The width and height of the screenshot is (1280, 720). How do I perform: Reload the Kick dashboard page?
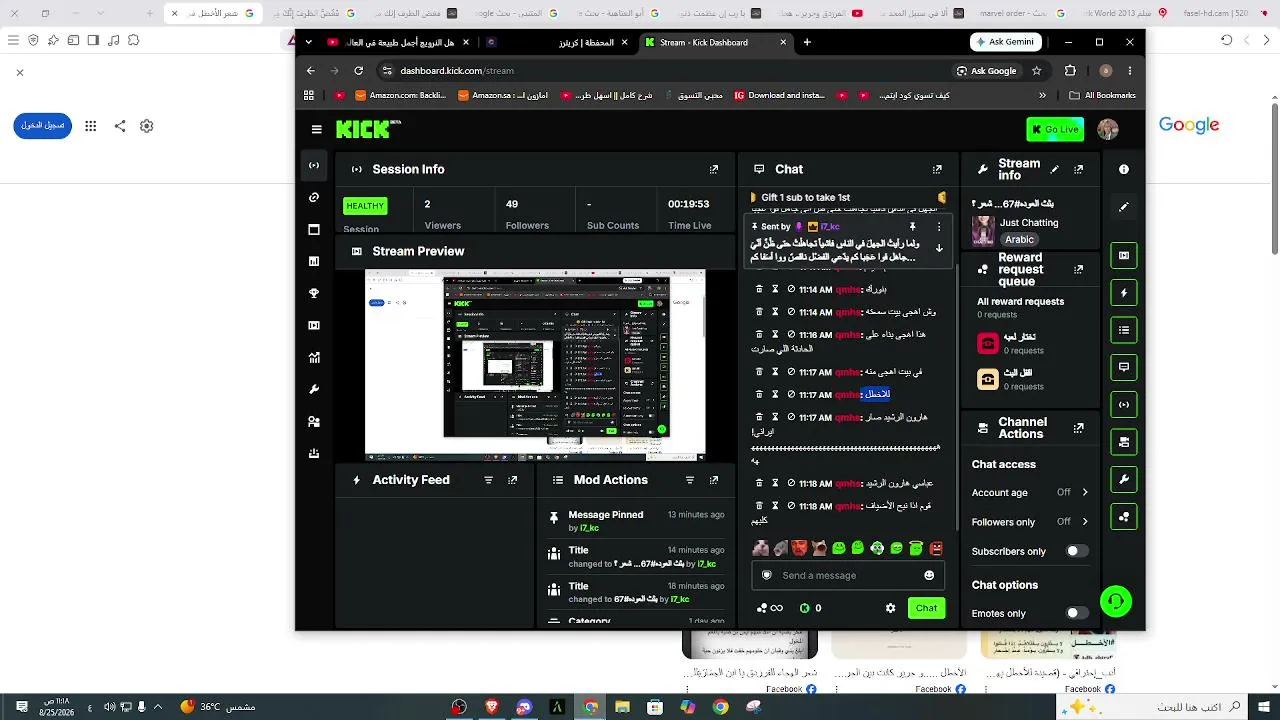point(358,71)
